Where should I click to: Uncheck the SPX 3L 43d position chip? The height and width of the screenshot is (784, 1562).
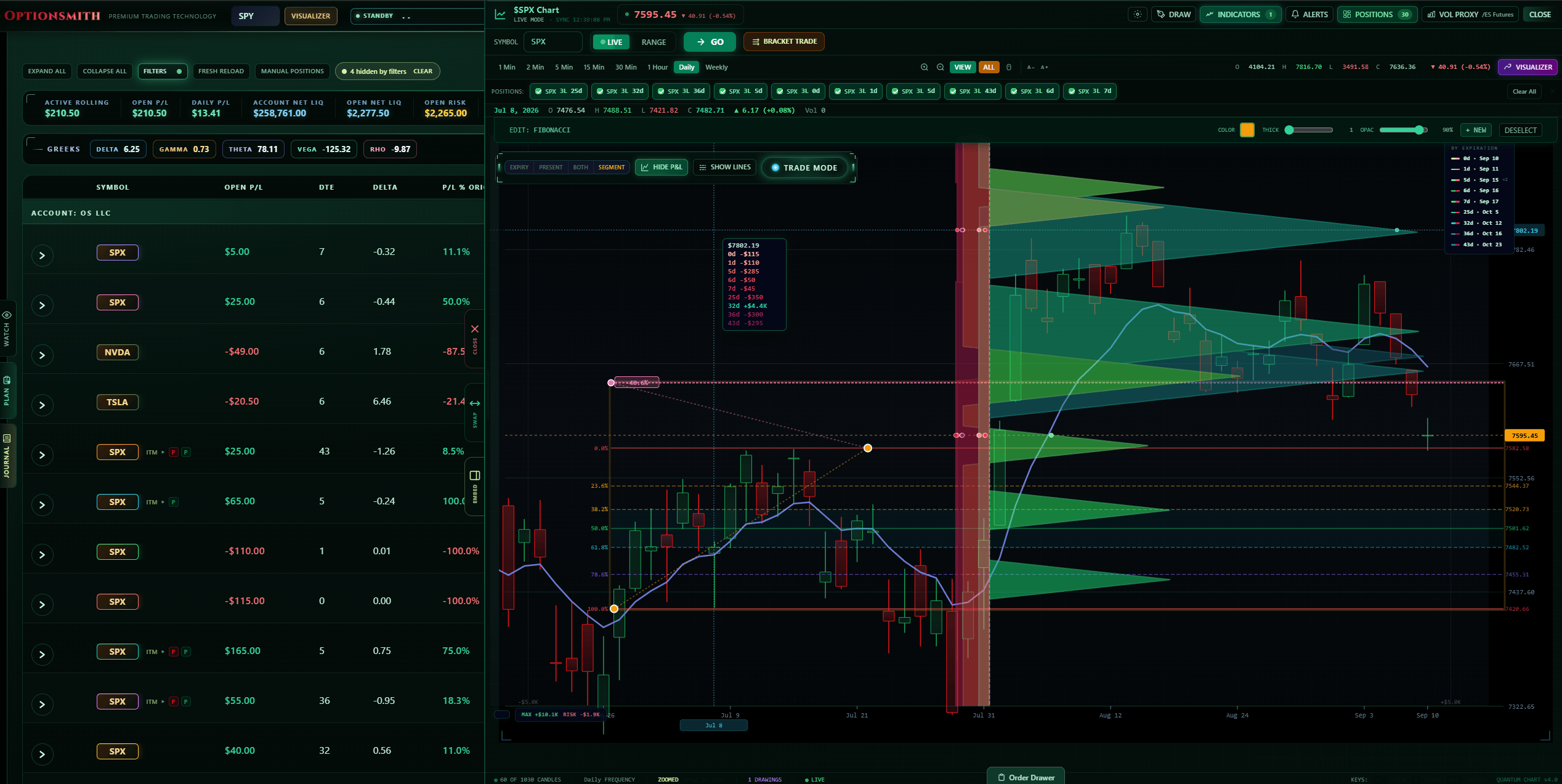(x=973, y=91)
